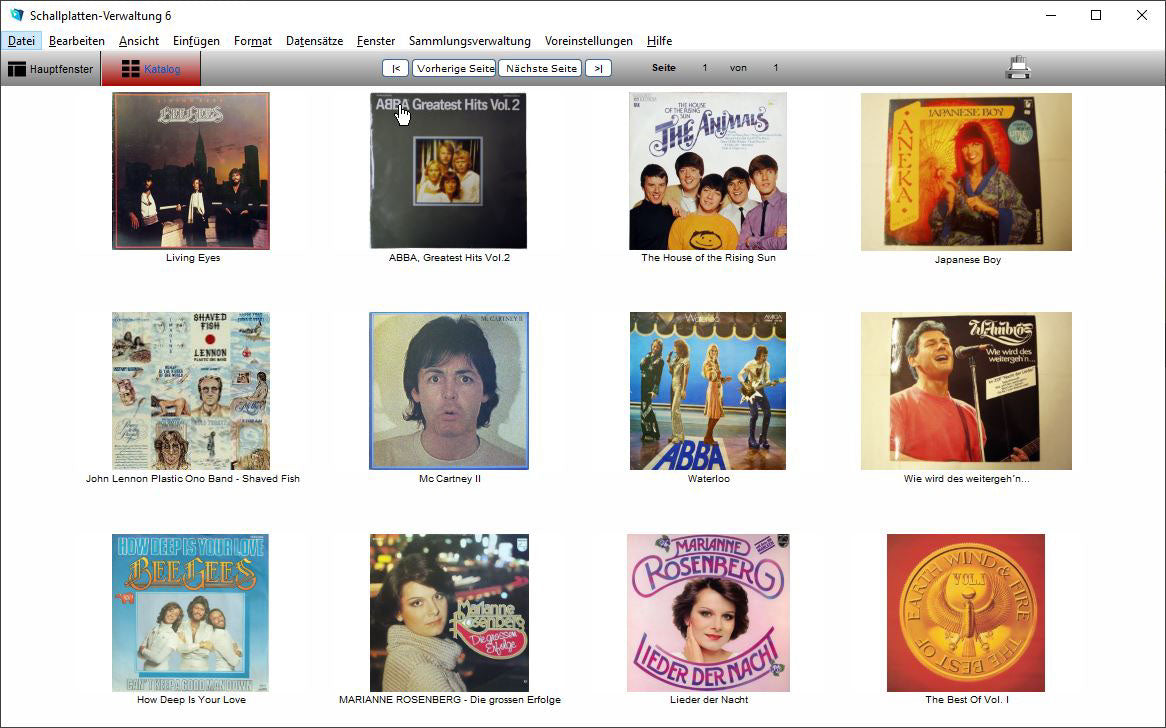Select the Japanese Boy album cover
The height and width of the screenshot is (728, 1166).
point(966,172)
